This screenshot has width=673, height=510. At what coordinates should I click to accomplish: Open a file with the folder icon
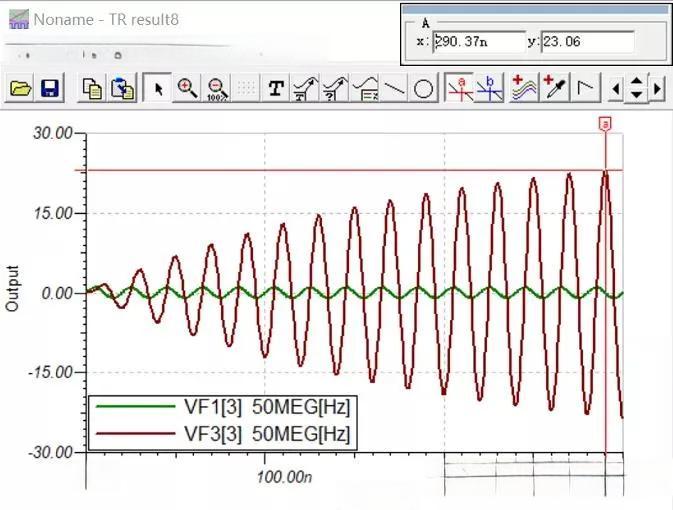click(20, 88)
